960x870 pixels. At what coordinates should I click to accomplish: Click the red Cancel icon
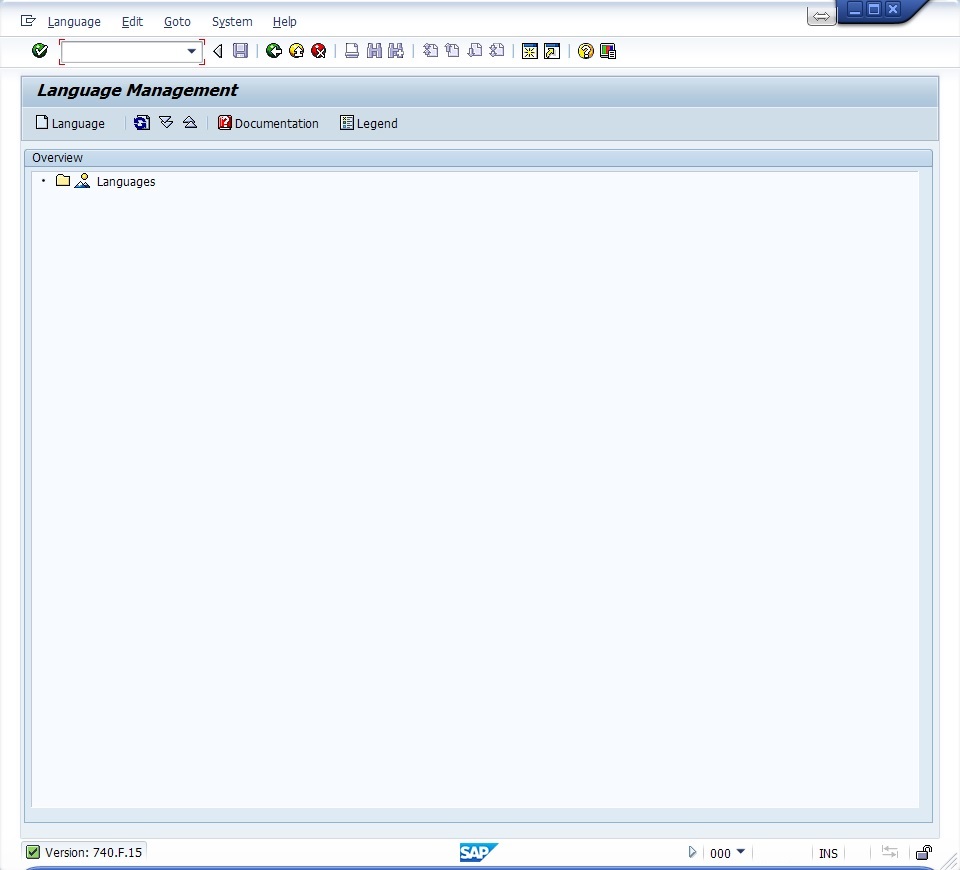318,51
